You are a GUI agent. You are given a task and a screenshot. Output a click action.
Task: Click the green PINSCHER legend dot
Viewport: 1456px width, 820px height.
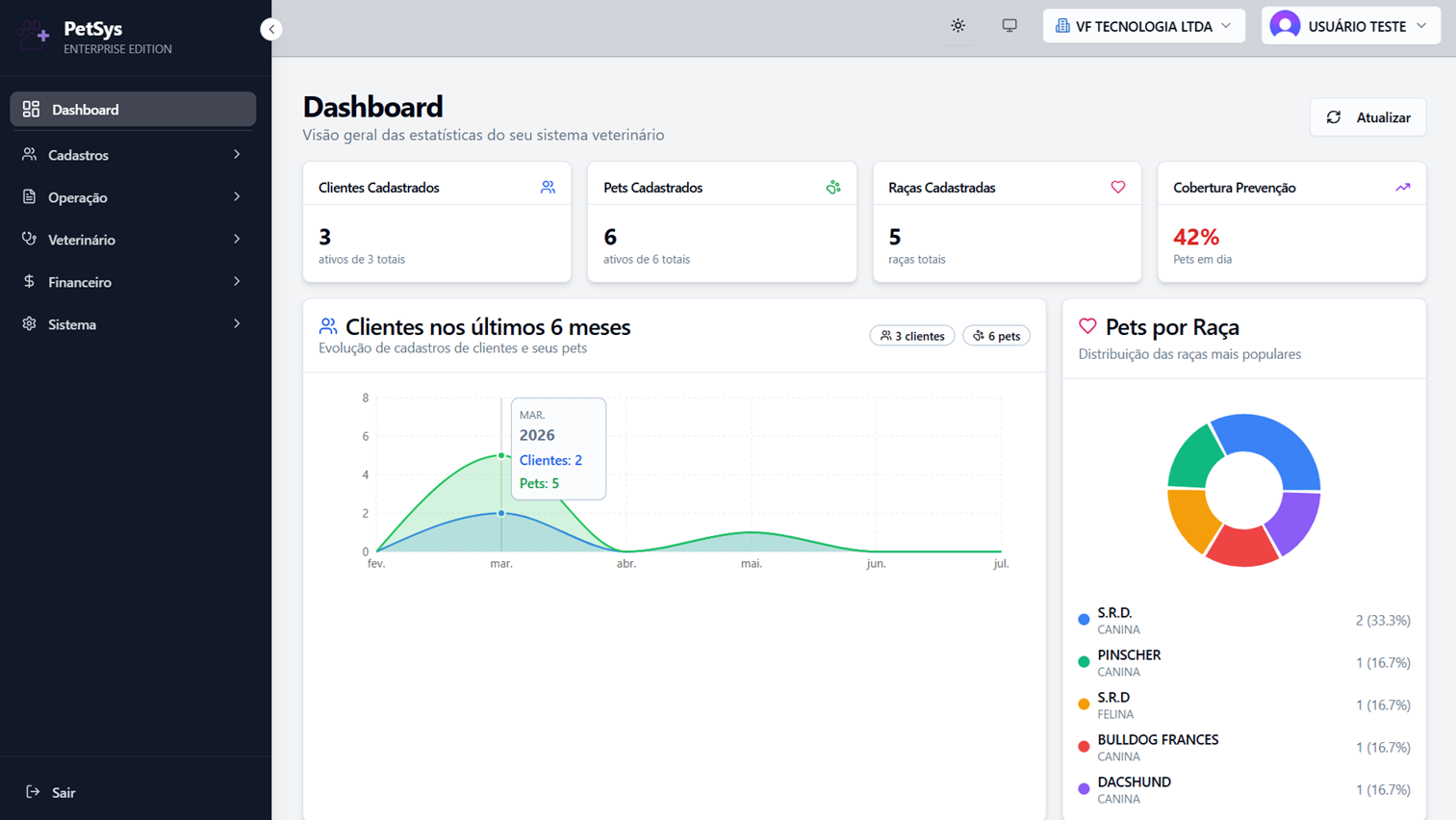[x=1084, y=662]
